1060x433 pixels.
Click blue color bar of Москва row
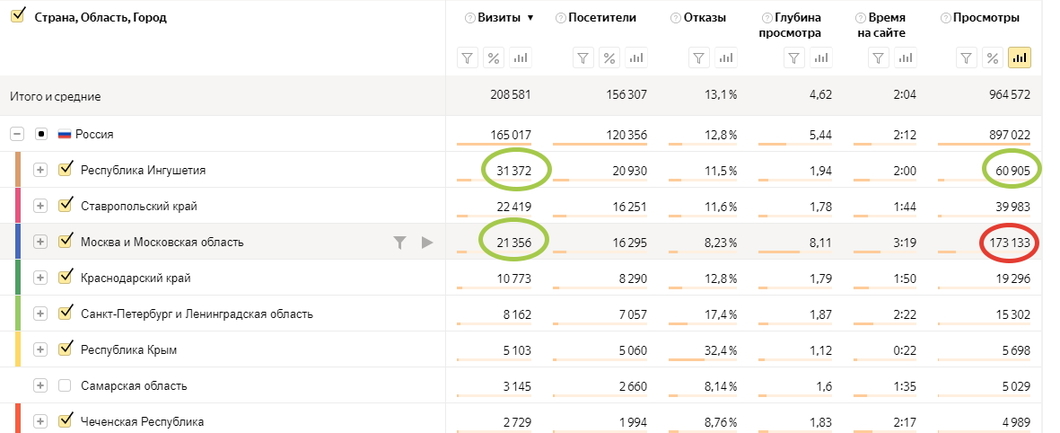(18, 242)
